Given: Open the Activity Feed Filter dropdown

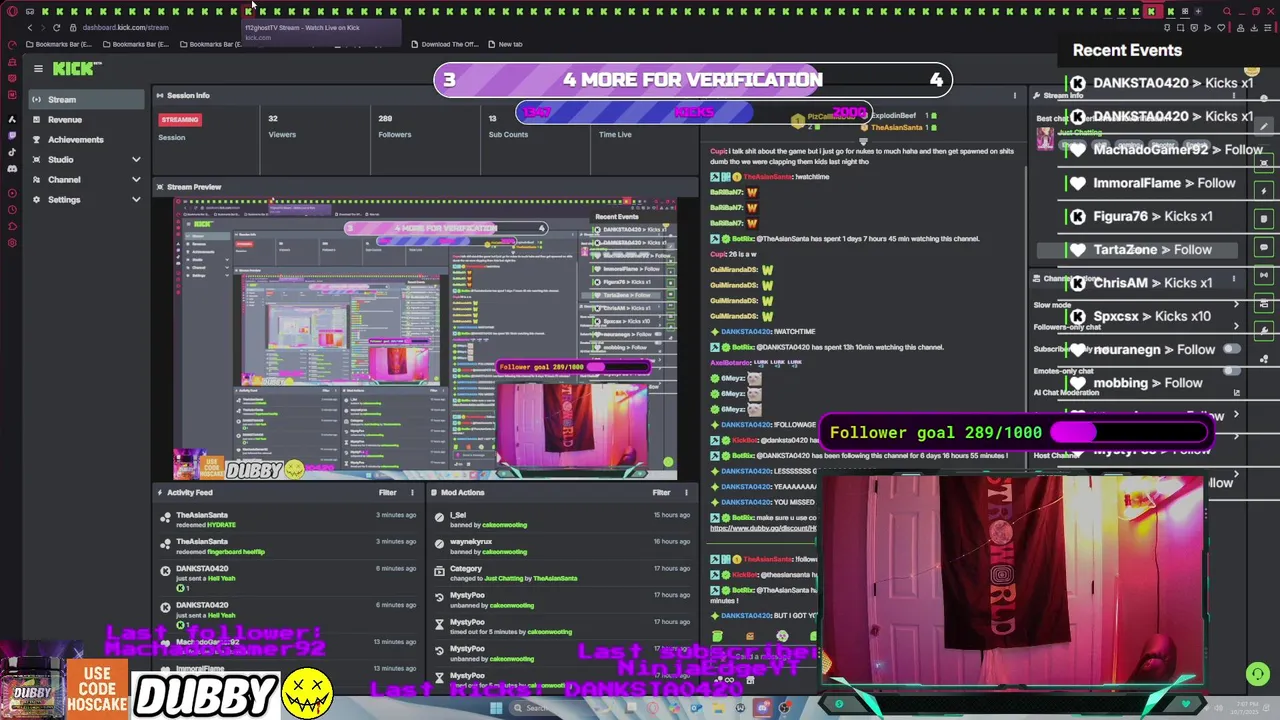Looking at the screenshot, I should (387, 493).
